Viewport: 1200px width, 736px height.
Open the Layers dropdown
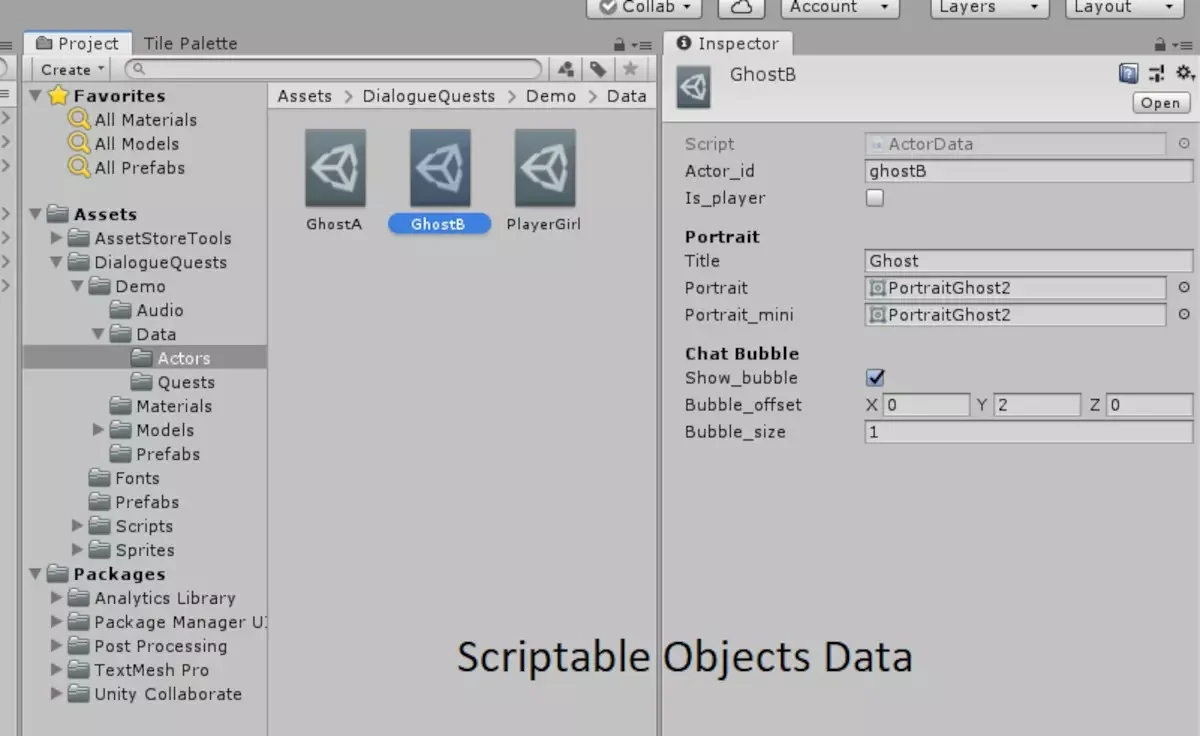click(990, 7)
